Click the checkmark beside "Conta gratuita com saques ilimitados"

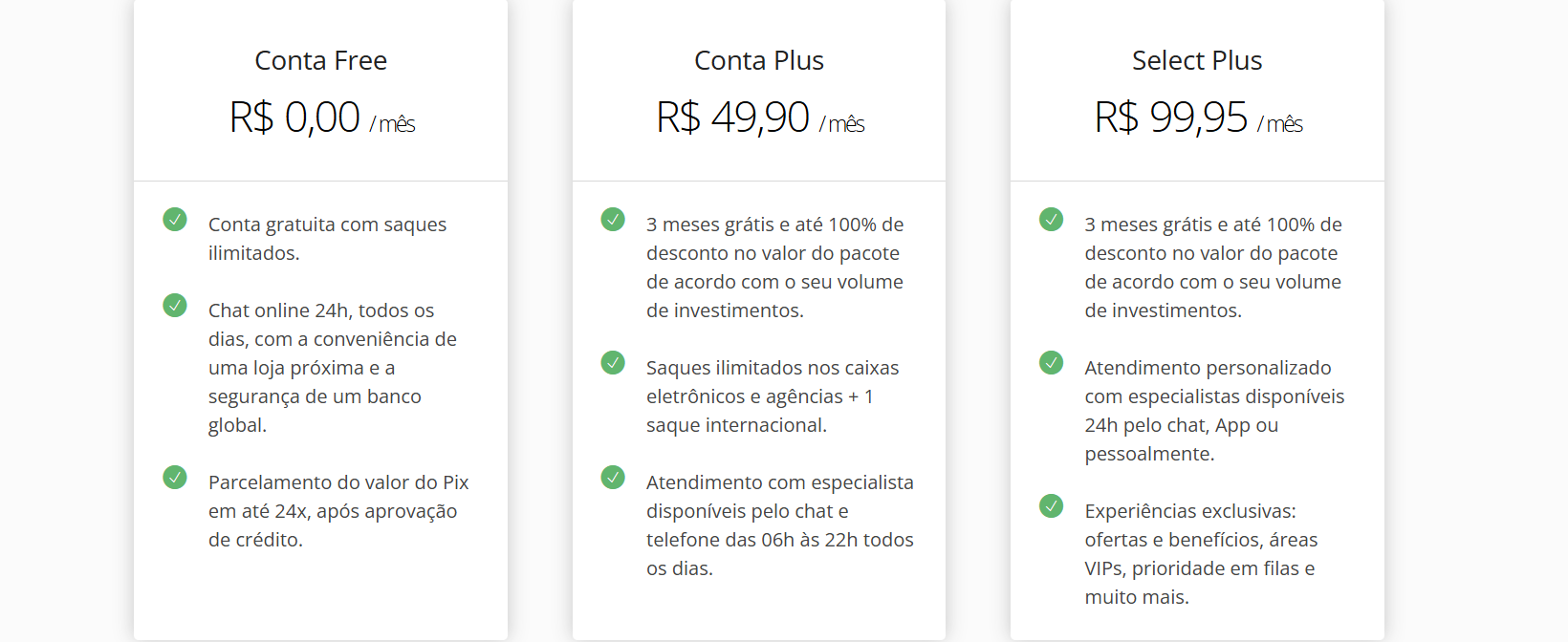pyautogui.click(x=175, y=220)
